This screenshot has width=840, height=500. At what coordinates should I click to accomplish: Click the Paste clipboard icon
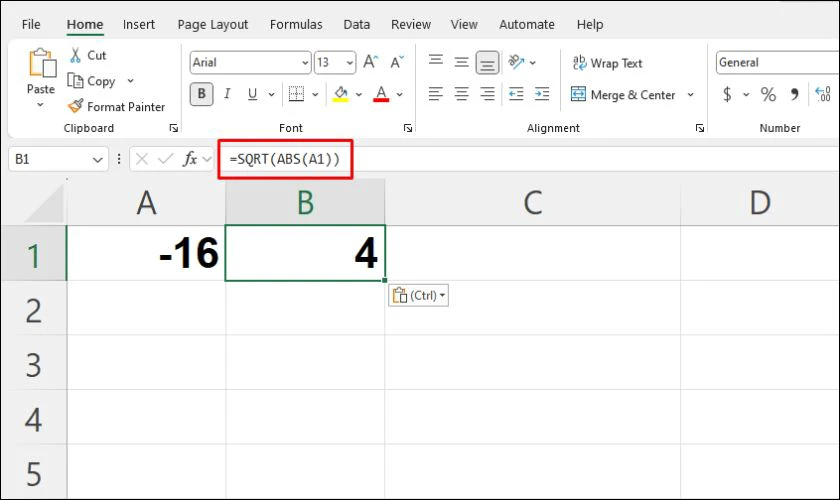point(42,63)
